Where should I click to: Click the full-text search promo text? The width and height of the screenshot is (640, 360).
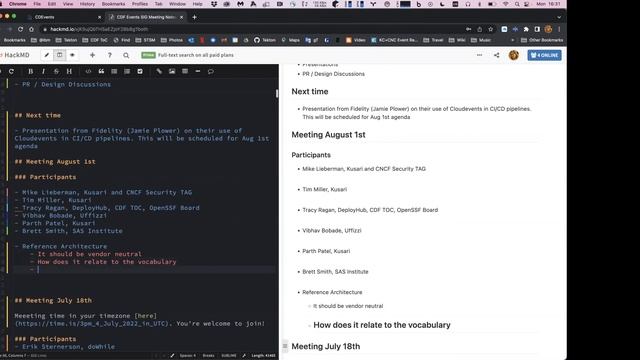pyautogui.click(x=196, y=55)
